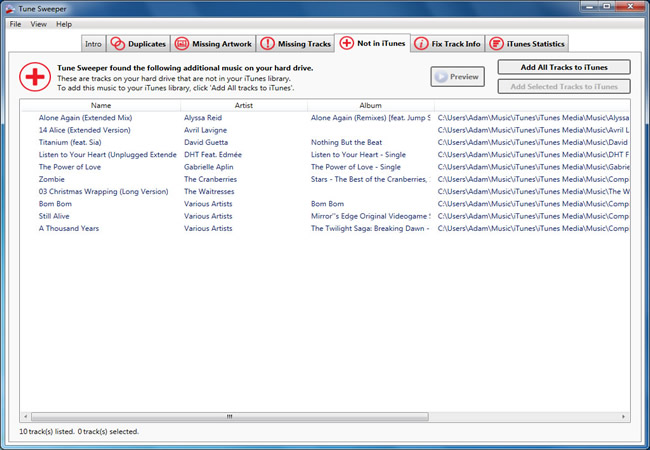Open the View menu
The image size is (650, 450).
[39, 24]
